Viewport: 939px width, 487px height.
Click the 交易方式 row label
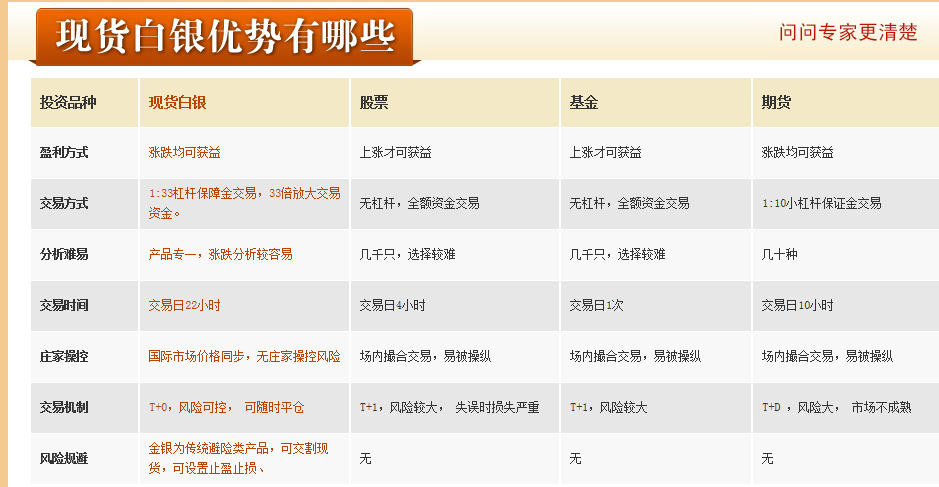(x=64, y=204)
